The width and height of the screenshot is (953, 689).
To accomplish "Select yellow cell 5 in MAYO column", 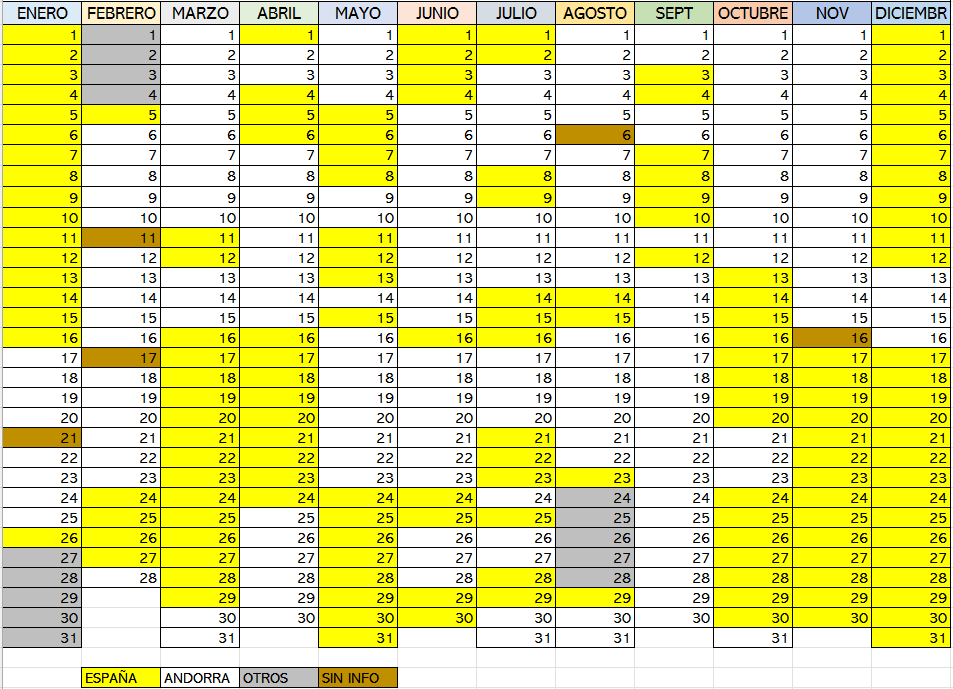I will pyautogui.click(x=358, y=115).
